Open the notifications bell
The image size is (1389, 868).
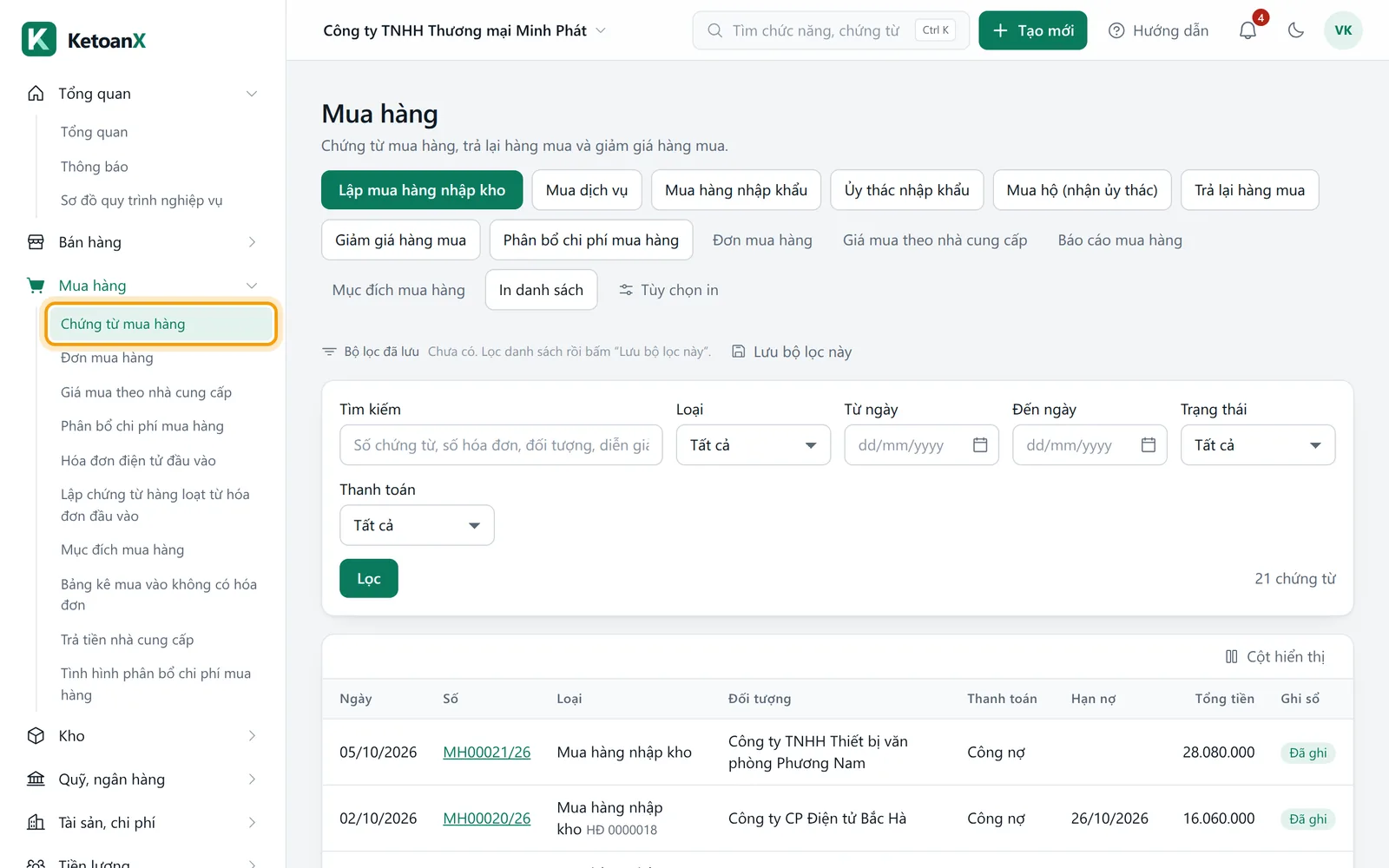(x=1247, y=30)
